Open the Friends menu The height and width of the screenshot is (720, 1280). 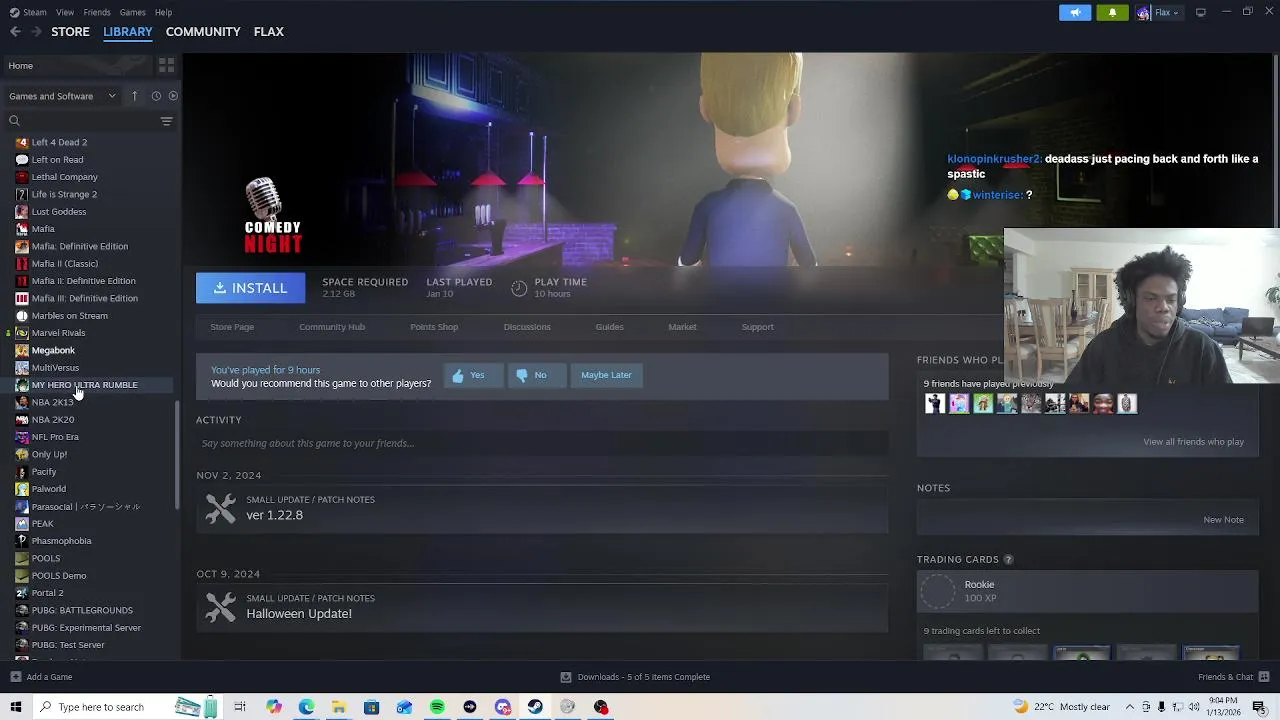97,12
